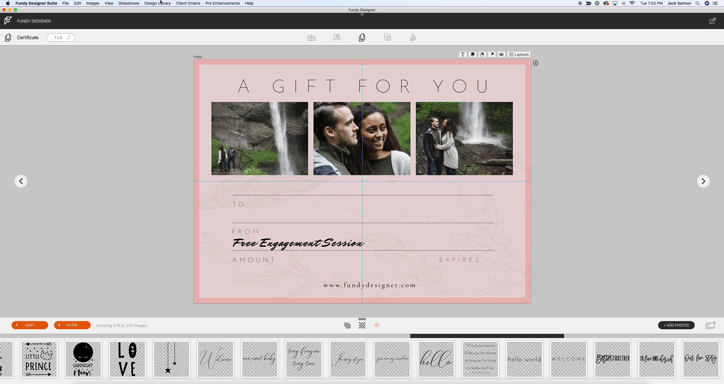
Task: Open the File menu
Action: pyautogui.click(x=65, y=3)
